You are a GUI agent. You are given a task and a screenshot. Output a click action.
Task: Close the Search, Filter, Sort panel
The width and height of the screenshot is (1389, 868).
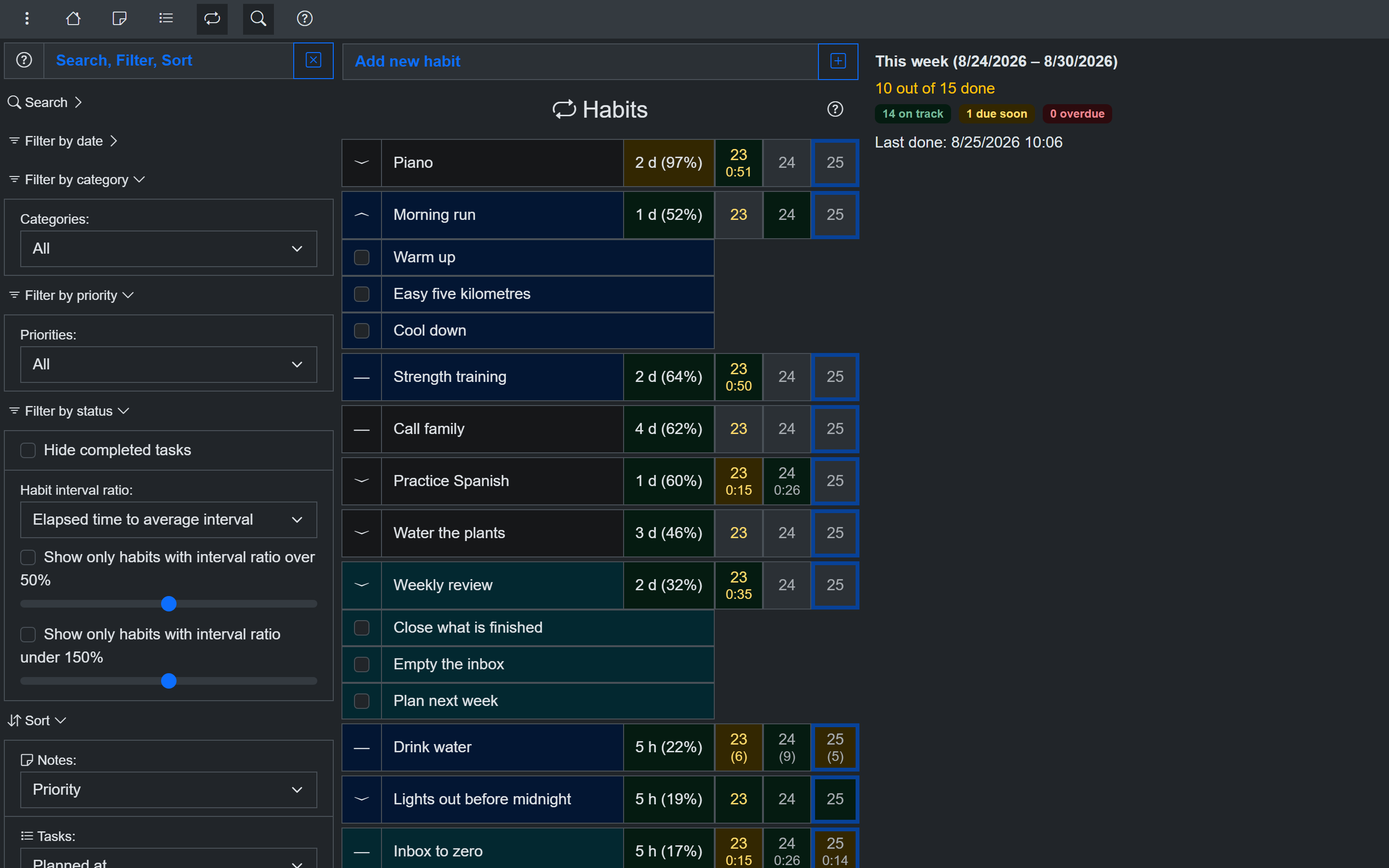[x=313, y=60]
